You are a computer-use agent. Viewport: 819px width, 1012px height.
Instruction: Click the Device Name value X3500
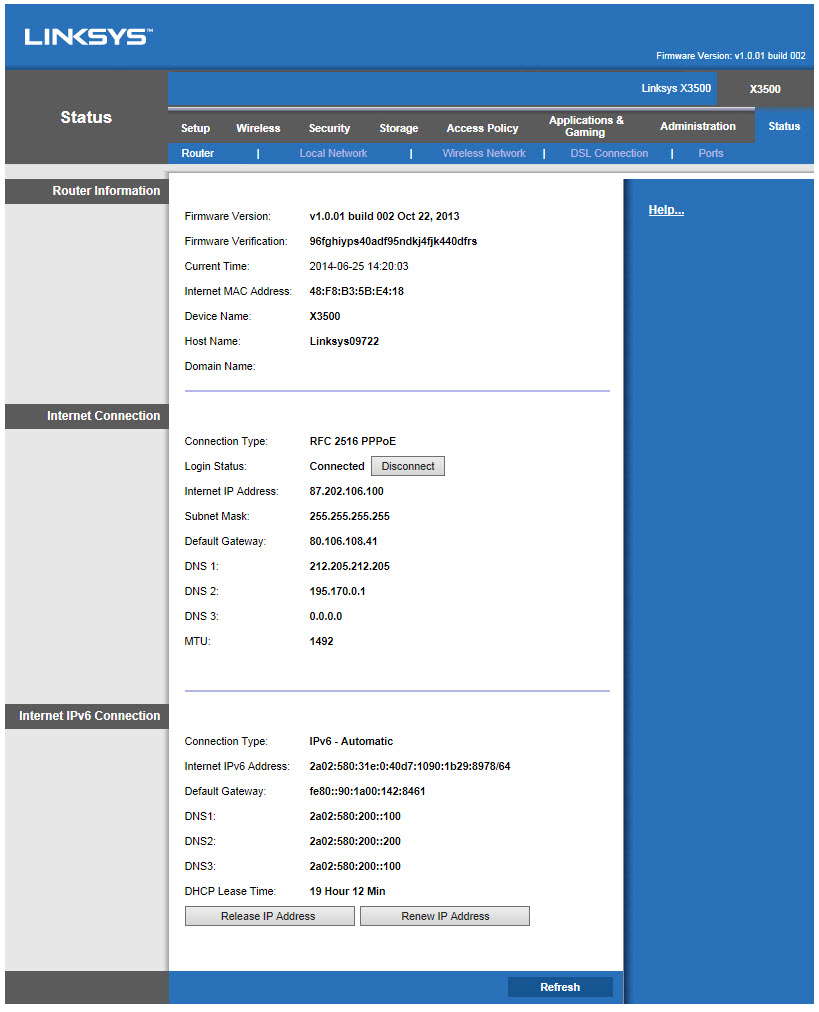tap(325, 316)
